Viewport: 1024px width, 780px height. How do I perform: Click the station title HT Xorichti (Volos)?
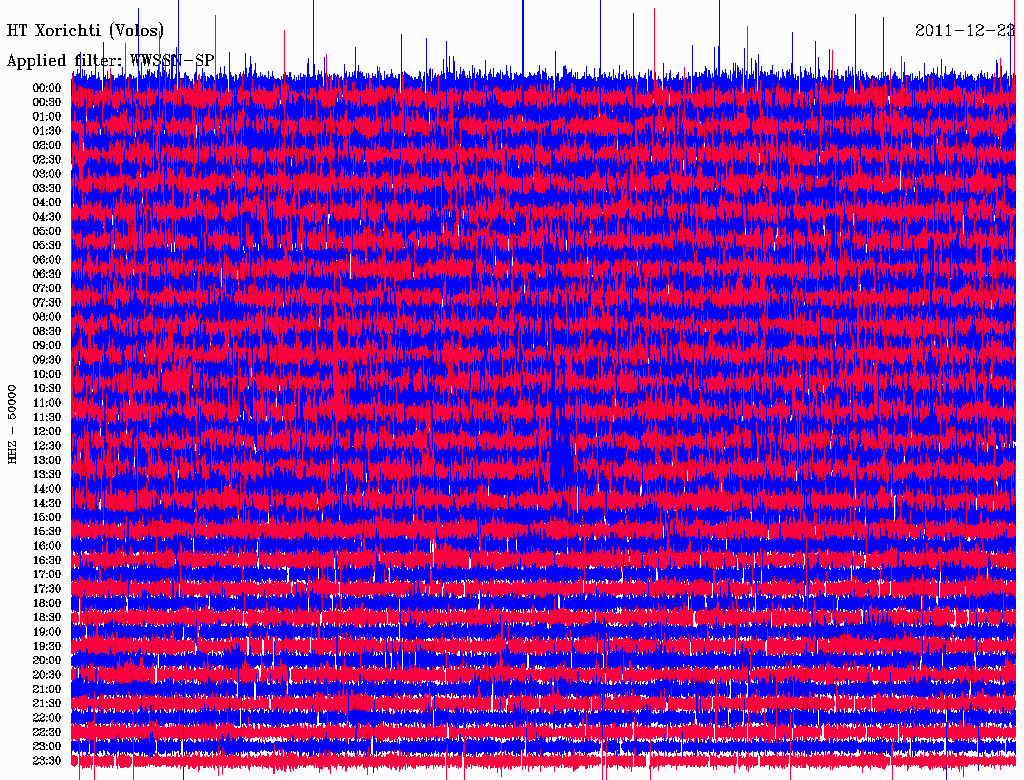point(85,31)
